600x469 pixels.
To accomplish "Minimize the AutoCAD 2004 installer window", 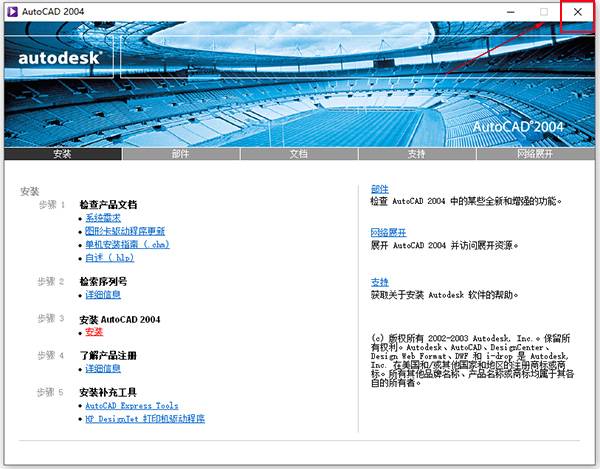I will point(510,12).
